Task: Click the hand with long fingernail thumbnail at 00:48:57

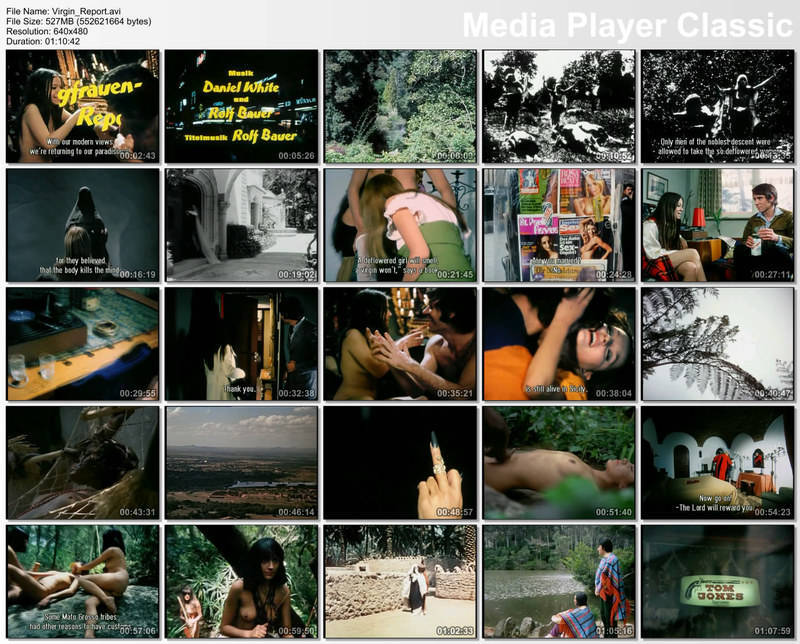Action: click(x=401, y=463)
